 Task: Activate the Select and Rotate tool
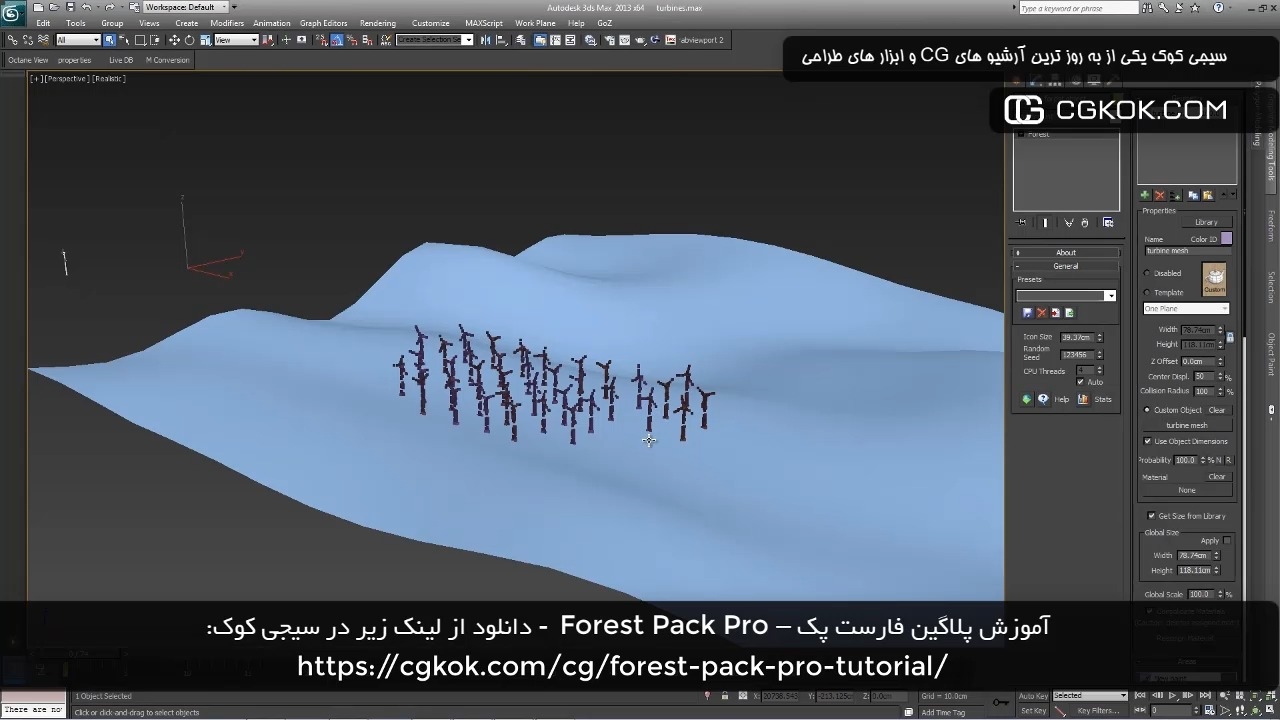(x=189, y=40)
